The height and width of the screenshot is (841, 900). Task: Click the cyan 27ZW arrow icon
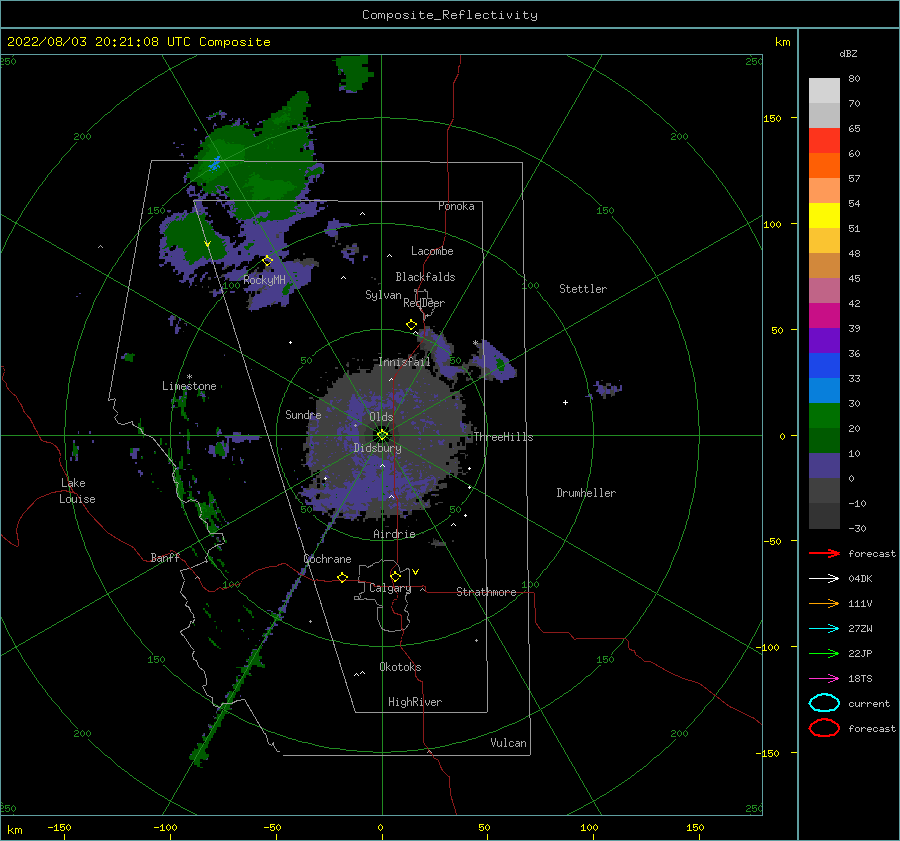click(824, 629)
